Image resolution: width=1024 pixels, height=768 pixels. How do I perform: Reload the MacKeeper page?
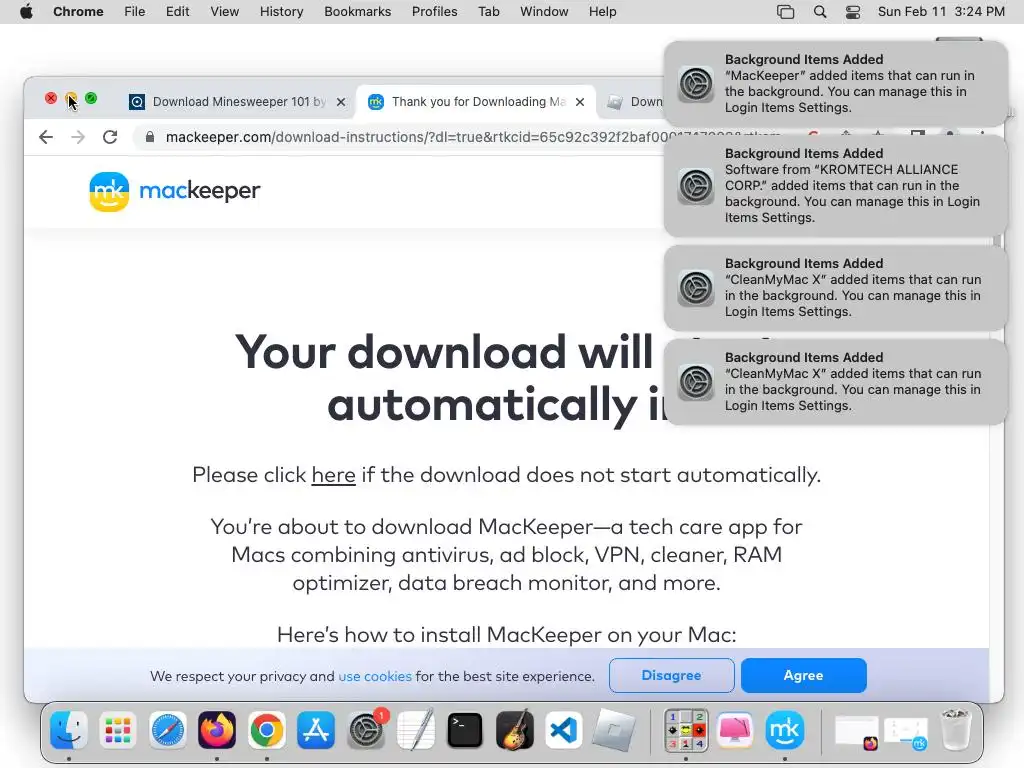click(110, 137)
